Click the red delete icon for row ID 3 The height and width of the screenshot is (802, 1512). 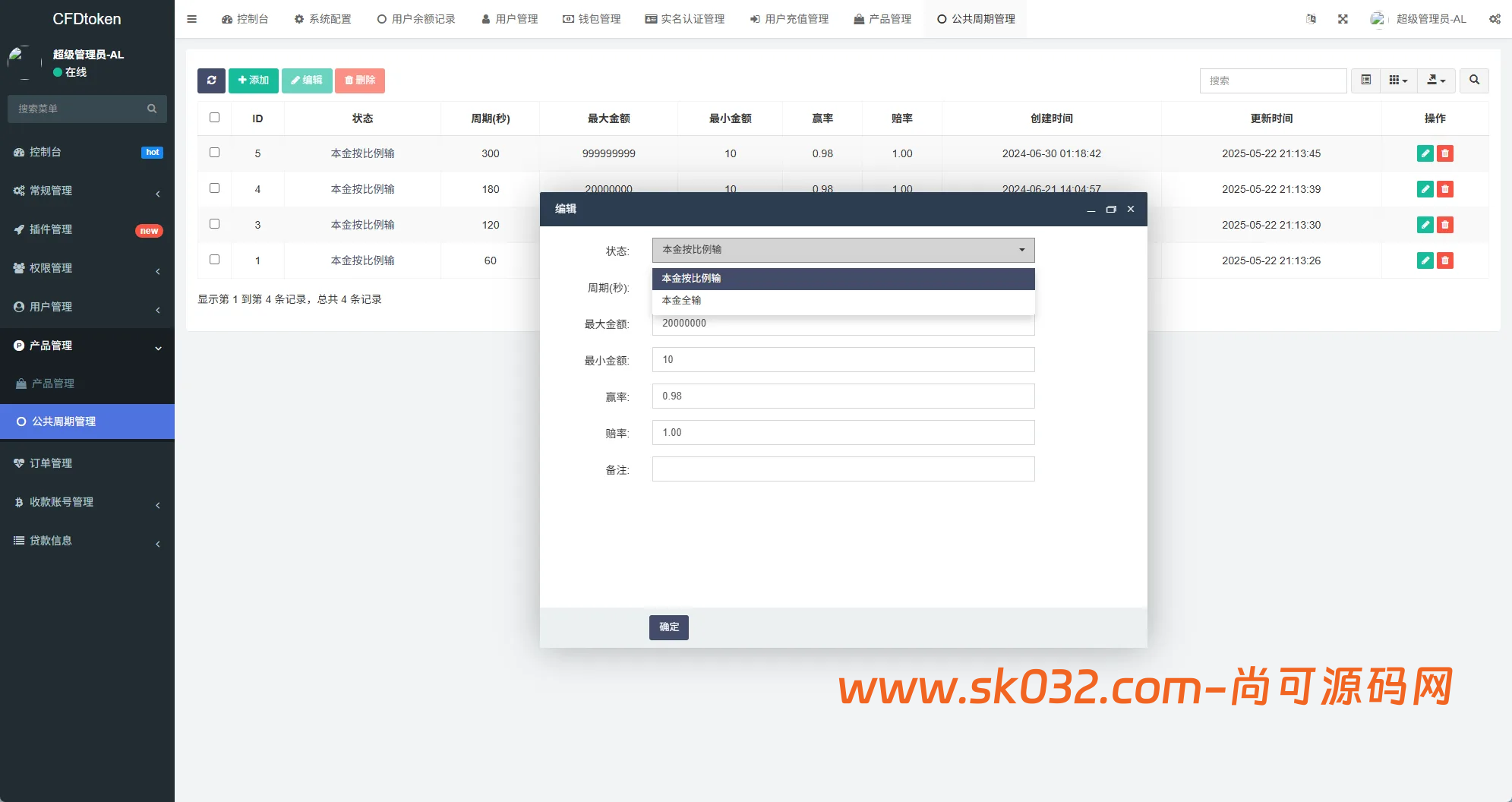coord(1445,225)
